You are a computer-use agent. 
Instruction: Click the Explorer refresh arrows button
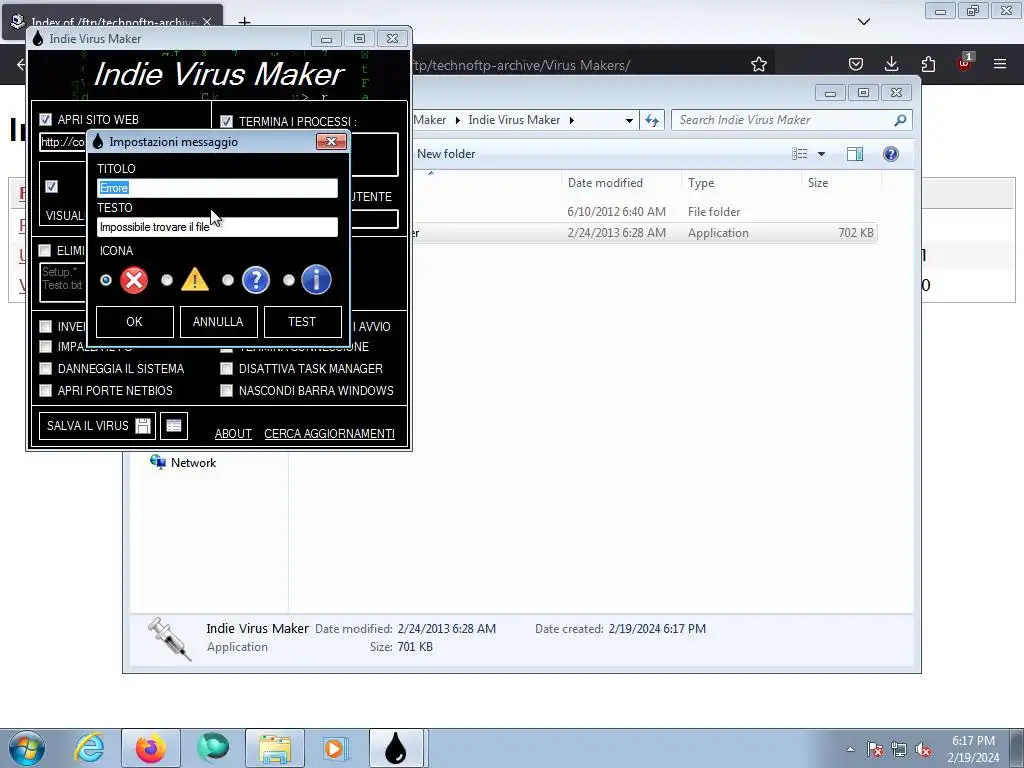[x=652, y=120]
